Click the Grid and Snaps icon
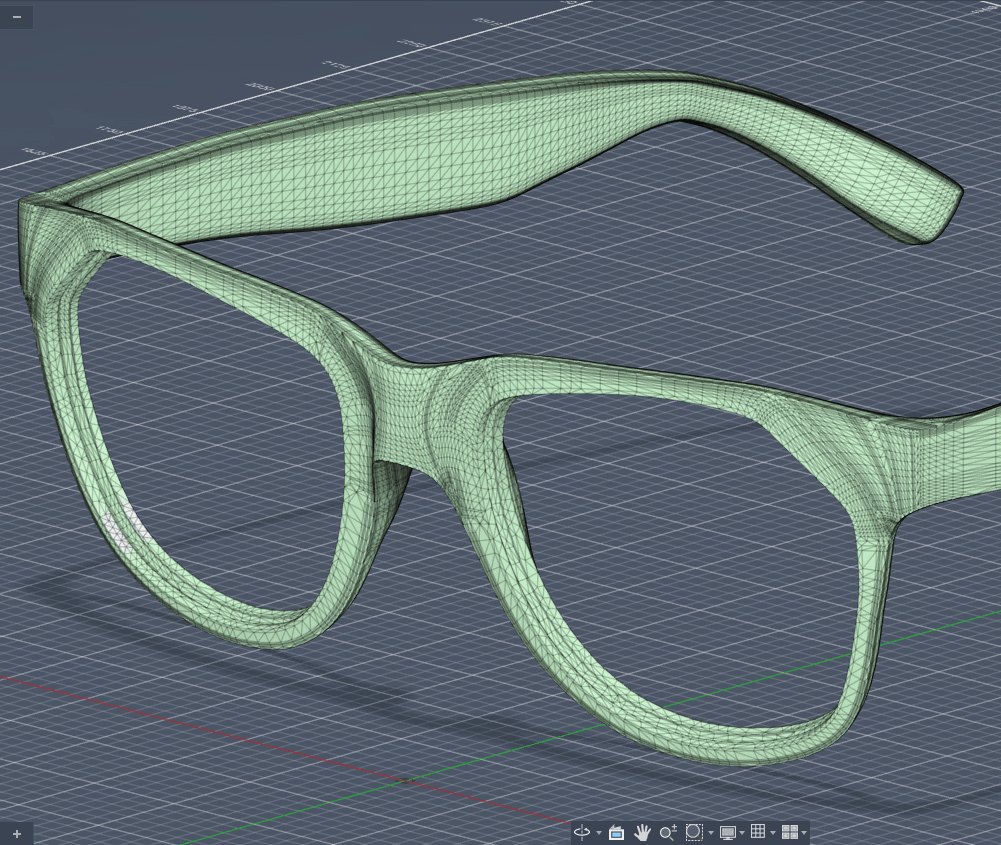 [x=758, y=832]
